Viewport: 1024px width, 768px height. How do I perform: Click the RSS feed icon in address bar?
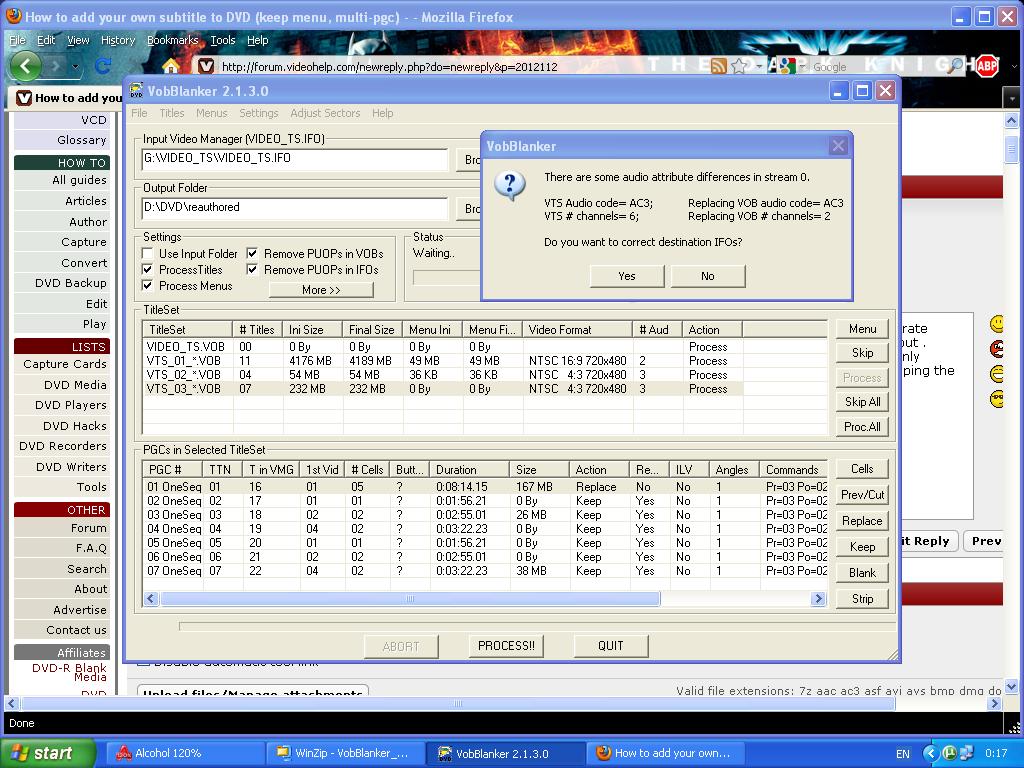(719, 66)
